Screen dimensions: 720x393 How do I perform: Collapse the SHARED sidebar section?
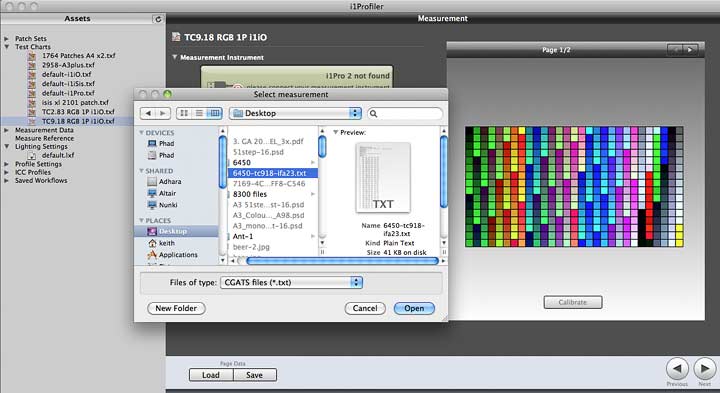pyautogui.click(x=141, y=171)
